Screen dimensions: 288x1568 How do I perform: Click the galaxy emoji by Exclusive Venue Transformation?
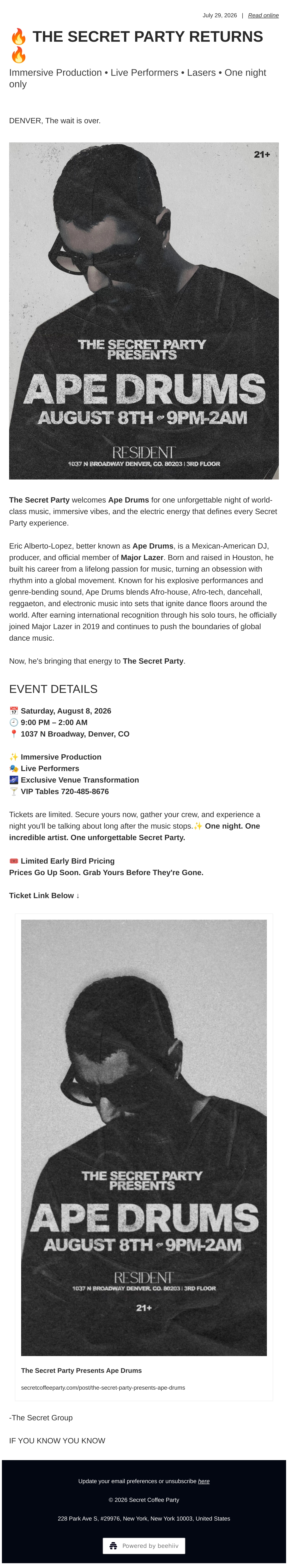14,780
